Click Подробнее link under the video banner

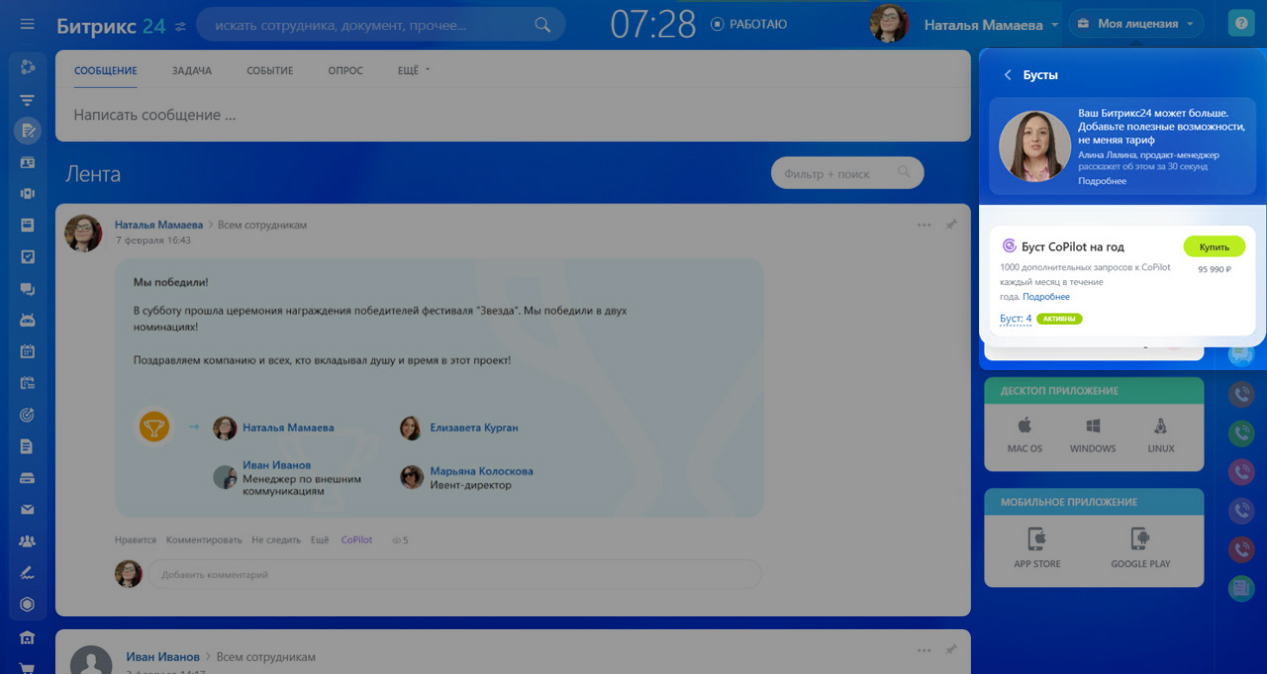pos(1102,181)
